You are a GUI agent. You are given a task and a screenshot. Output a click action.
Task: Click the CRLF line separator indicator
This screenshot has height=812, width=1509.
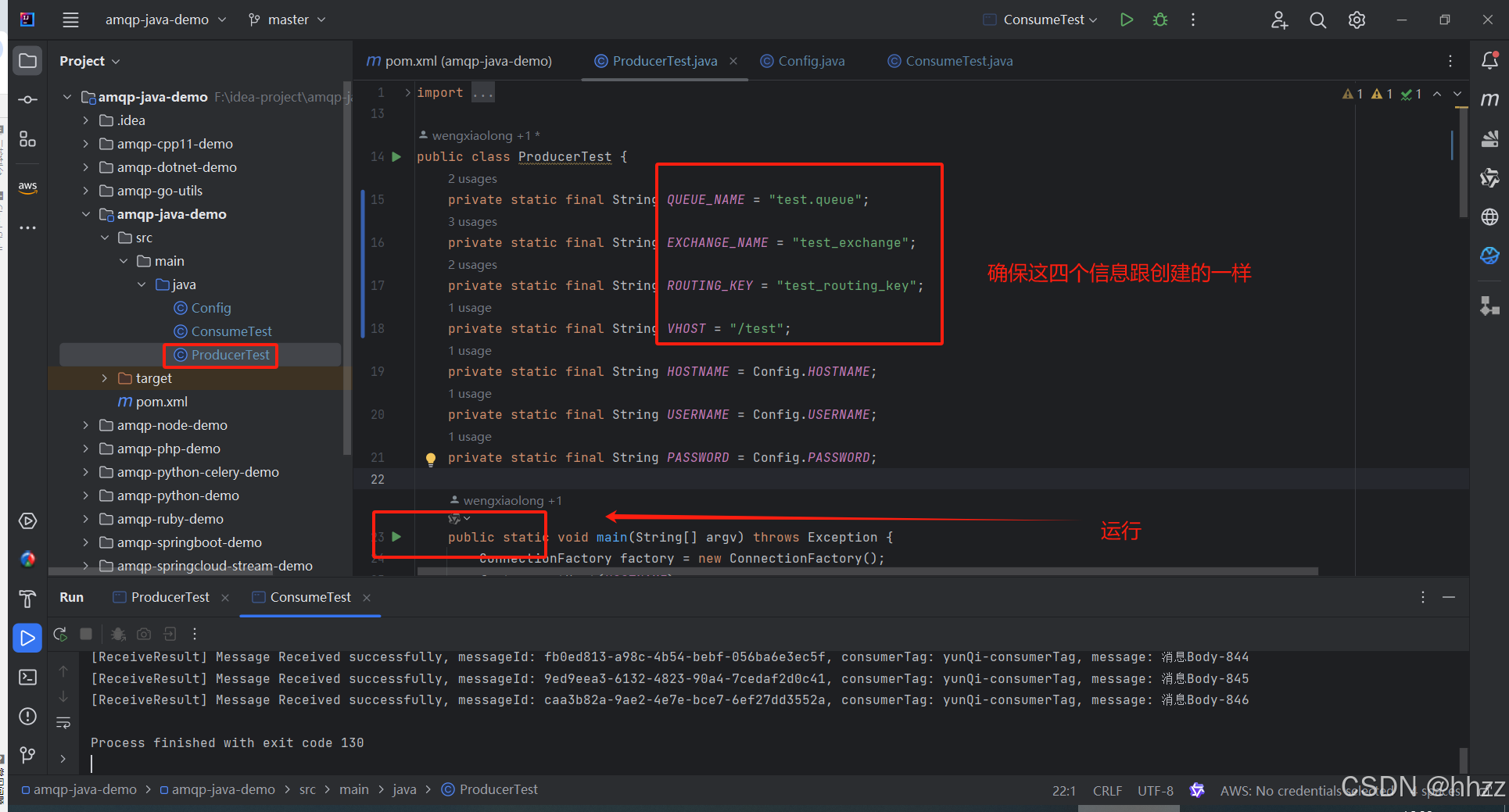(x=1107, y=791)
